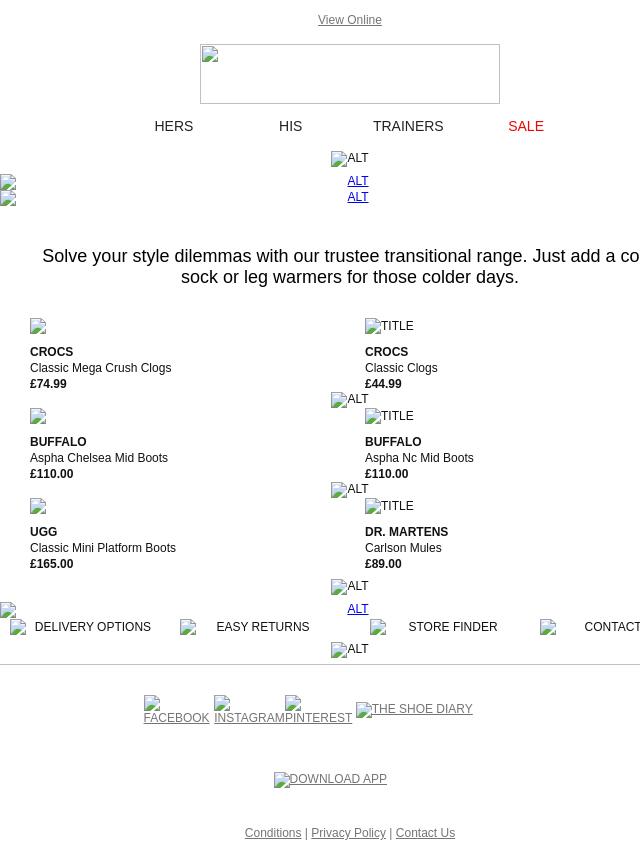Click Dr. Martens Carlson Mules image
640x854 pixels.
click(389, 506)
